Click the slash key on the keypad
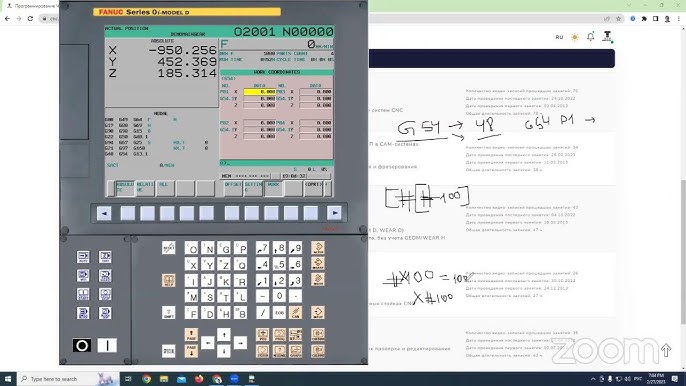 tap(262, 312)
